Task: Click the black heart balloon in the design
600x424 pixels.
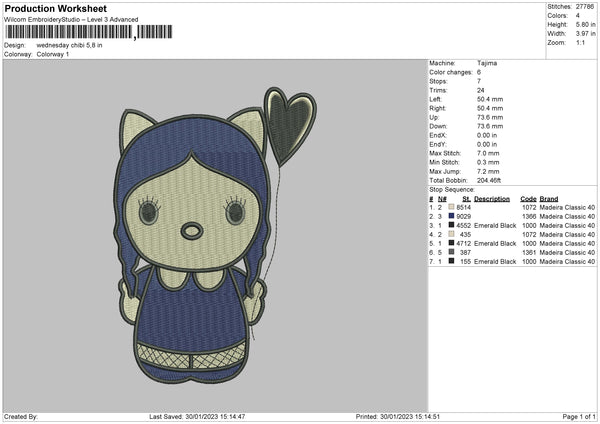Action: (290, 126)
